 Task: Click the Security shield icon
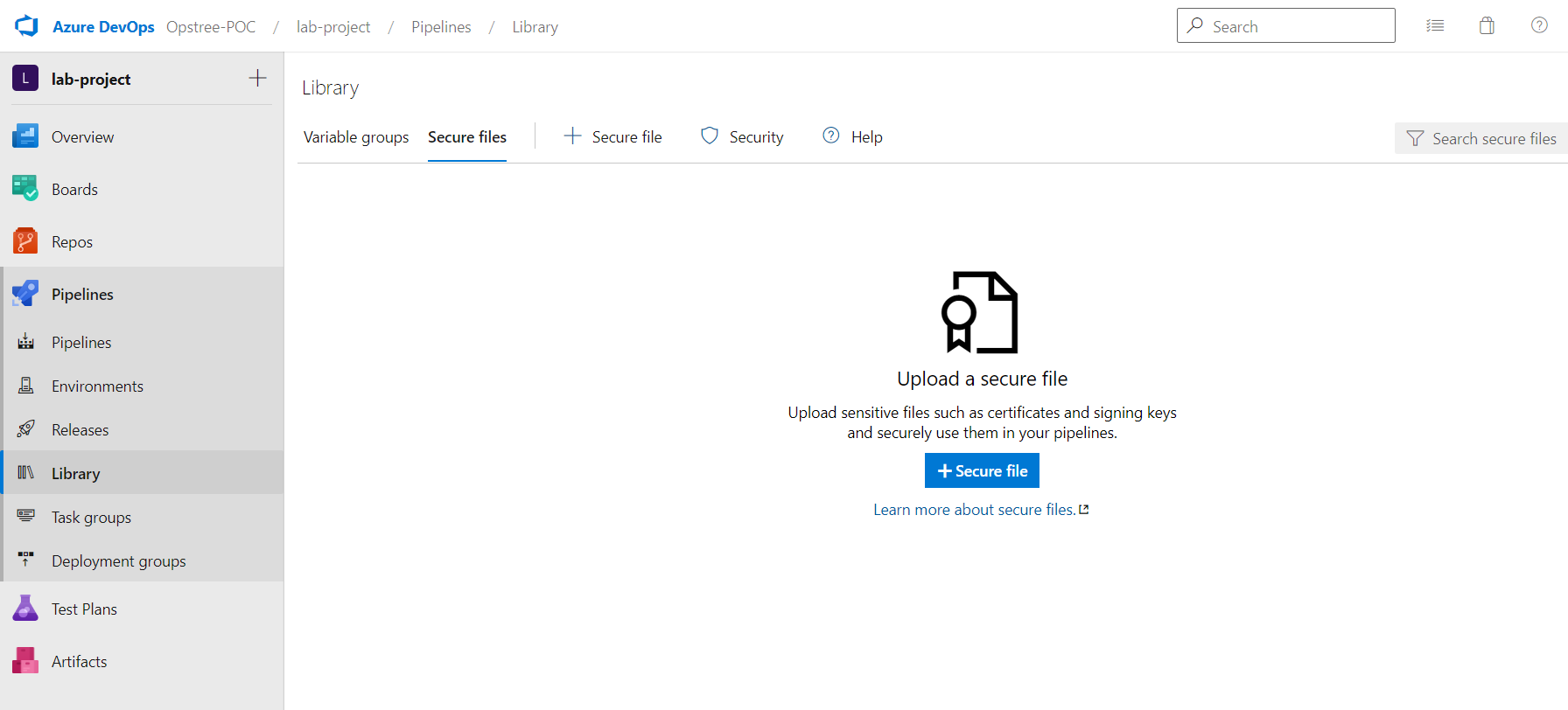point(710,136)
